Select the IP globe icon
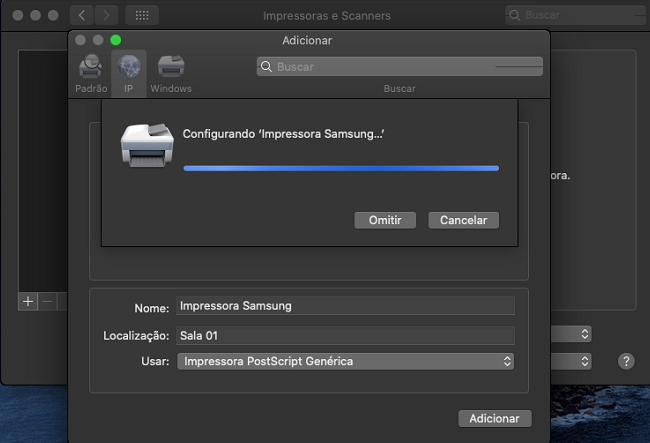 coord(129,68)
